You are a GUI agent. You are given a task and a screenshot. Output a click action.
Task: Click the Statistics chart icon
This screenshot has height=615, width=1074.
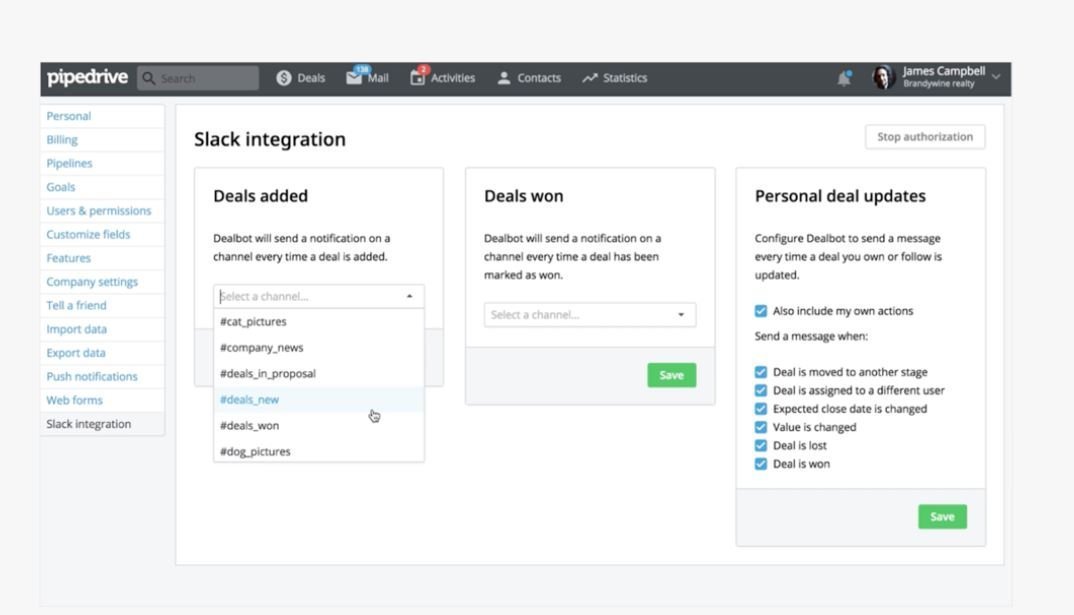pyautogui.click(x=590, y=78)
